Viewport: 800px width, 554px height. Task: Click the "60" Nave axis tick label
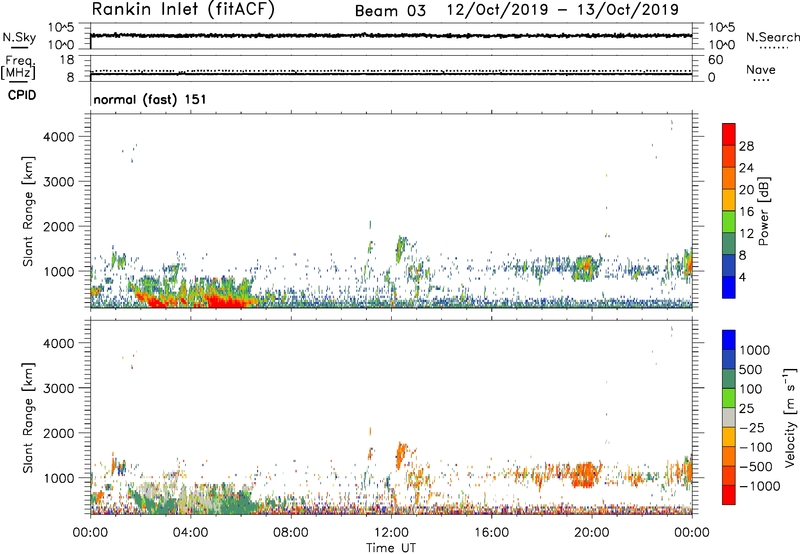(715, 60)
